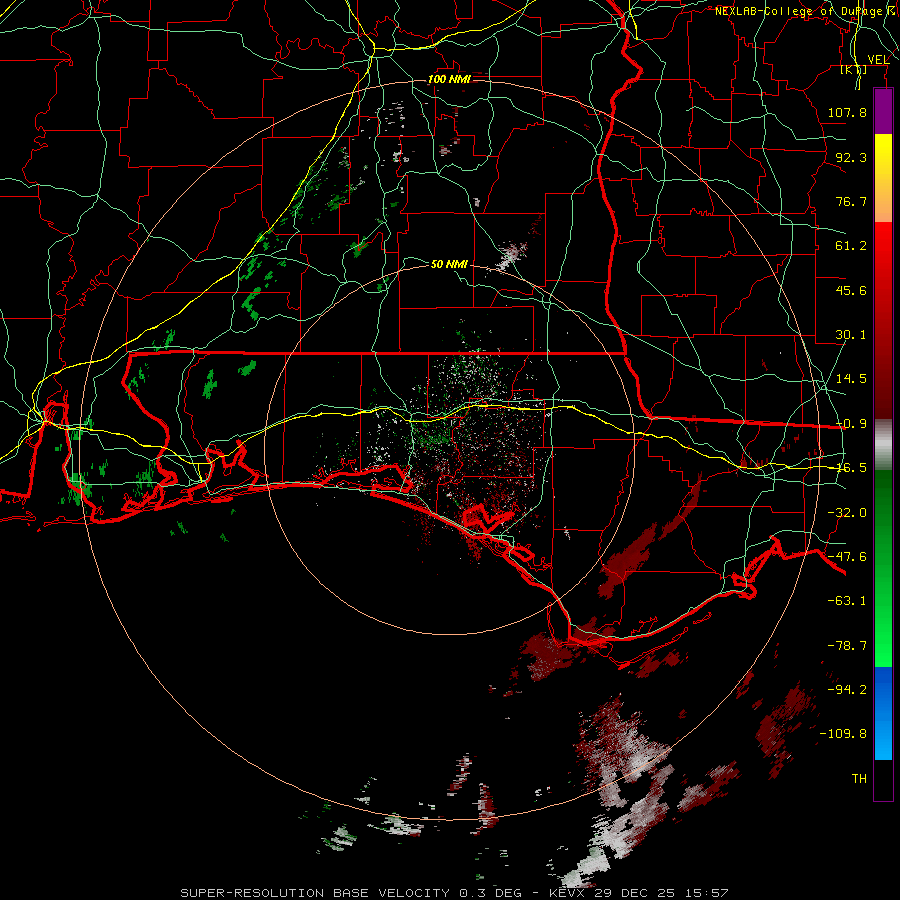Click the -0.9 legend value

[x=851, y=424]
